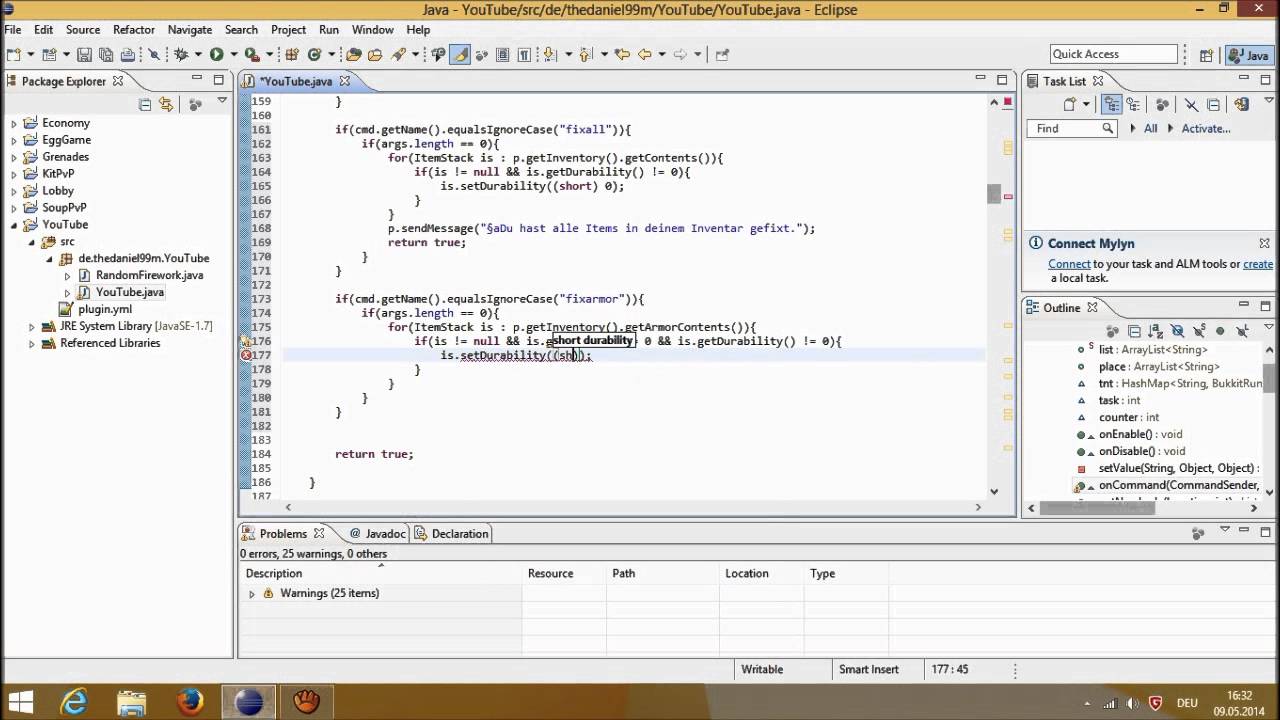Click the Save All toolbar icon

[x=106, y=55]
